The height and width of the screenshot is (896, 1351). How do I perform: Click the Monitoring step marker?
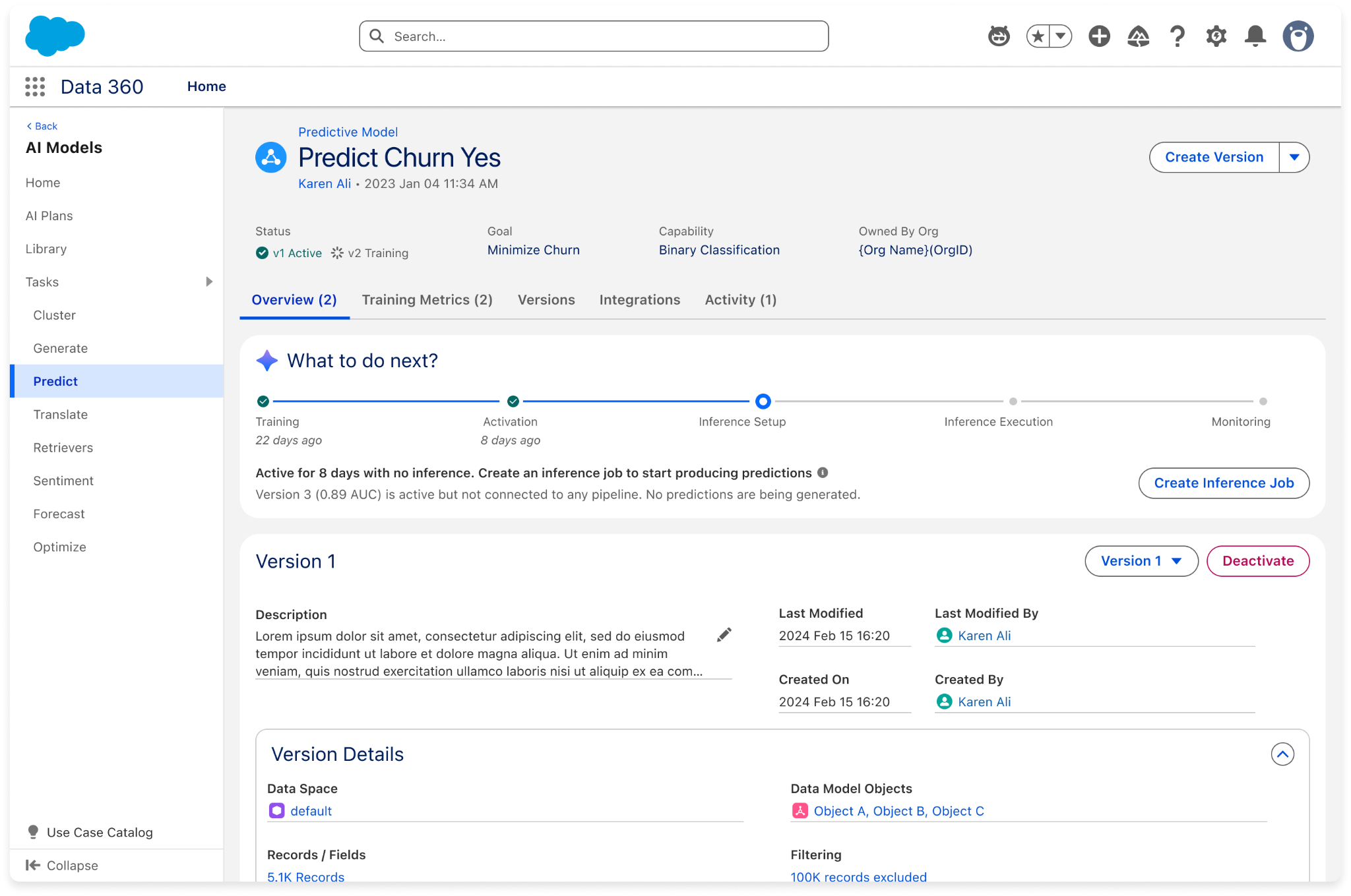tap(1263, 401)
